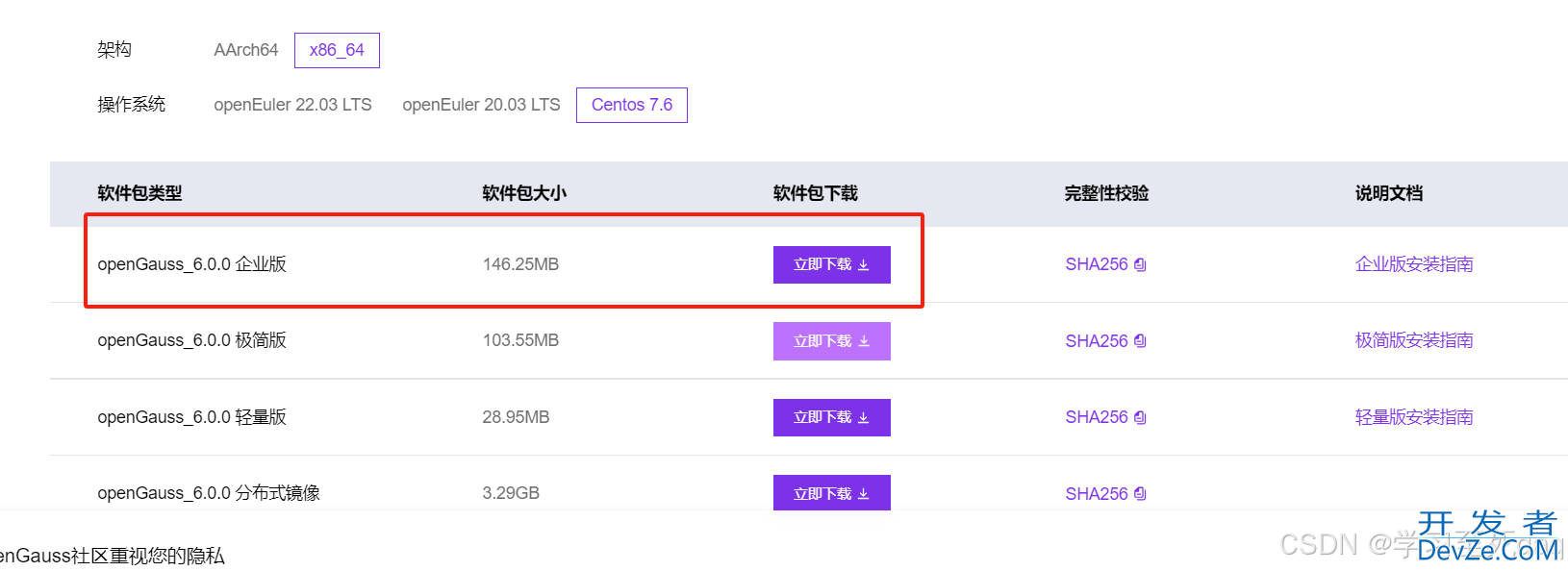Download openGauss_6.0.0 轻量版 package
Screen dimensions: 1568x571
point(831,417)
